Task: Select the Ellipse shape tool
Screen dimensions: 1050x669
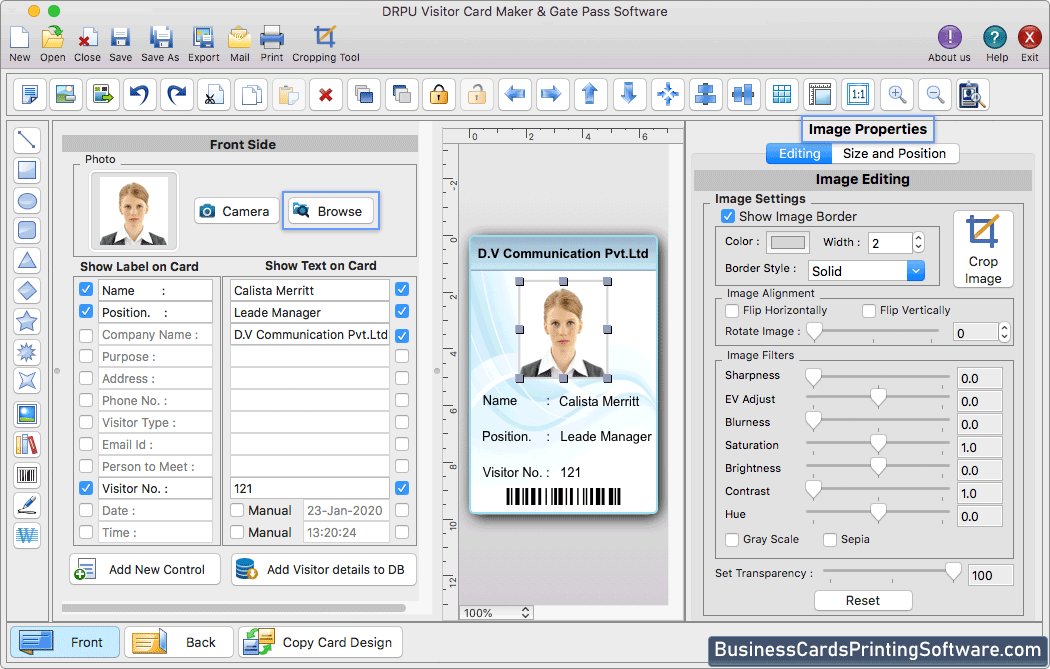Action: 27,200
